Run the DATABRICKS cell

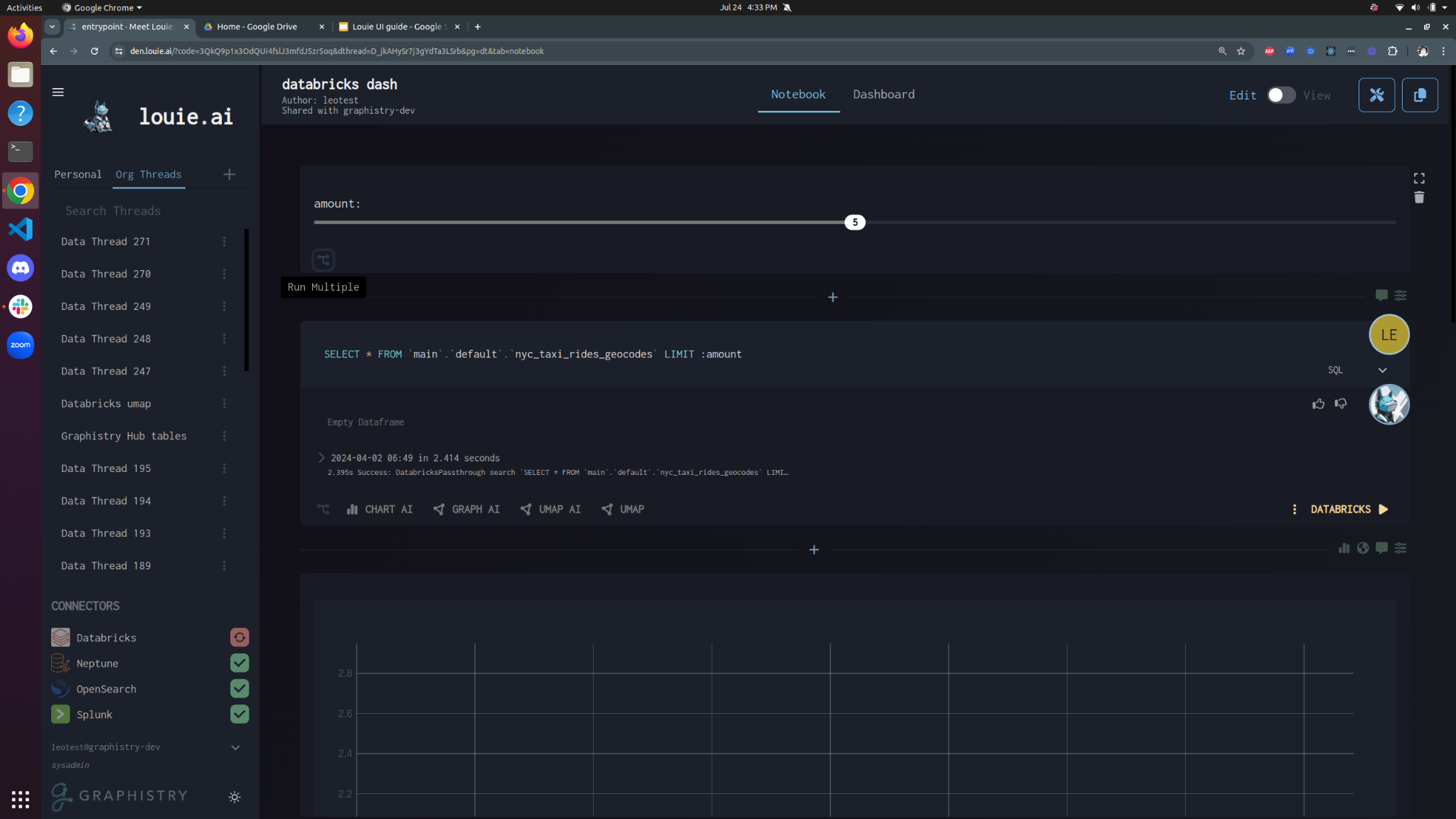click(x=1349, y=509)
